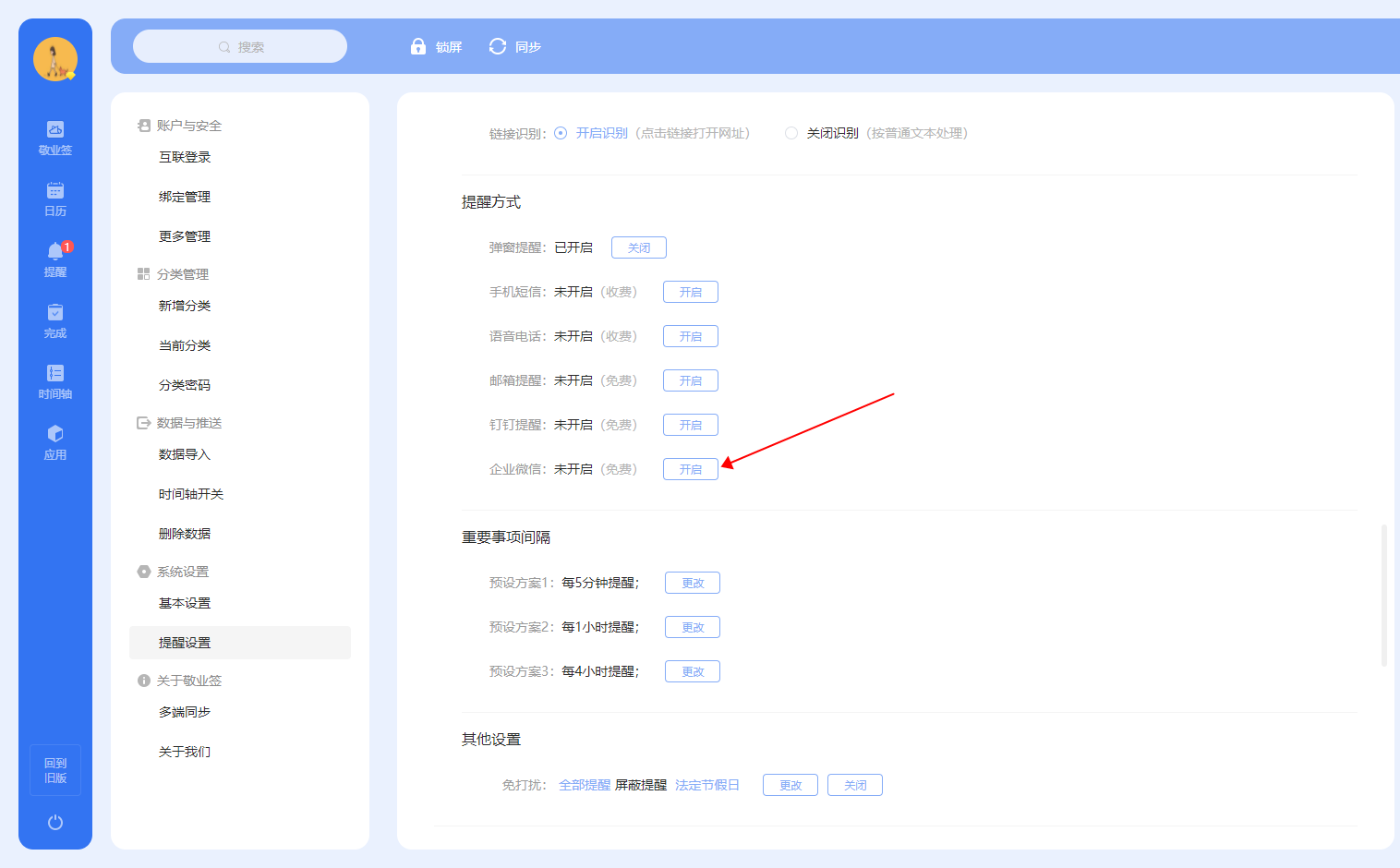Screen dimensions: 1400x868
Task: Click the power logout icon
Action: tap(55, 822)
